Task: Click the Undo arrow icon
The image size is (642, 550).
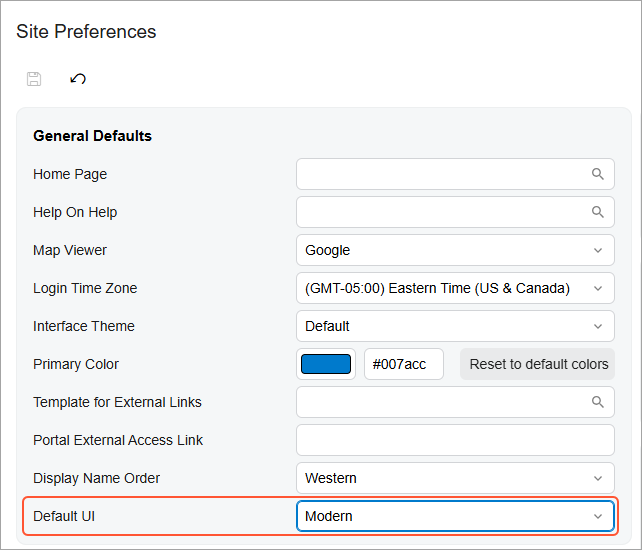Action: [78, 79]
